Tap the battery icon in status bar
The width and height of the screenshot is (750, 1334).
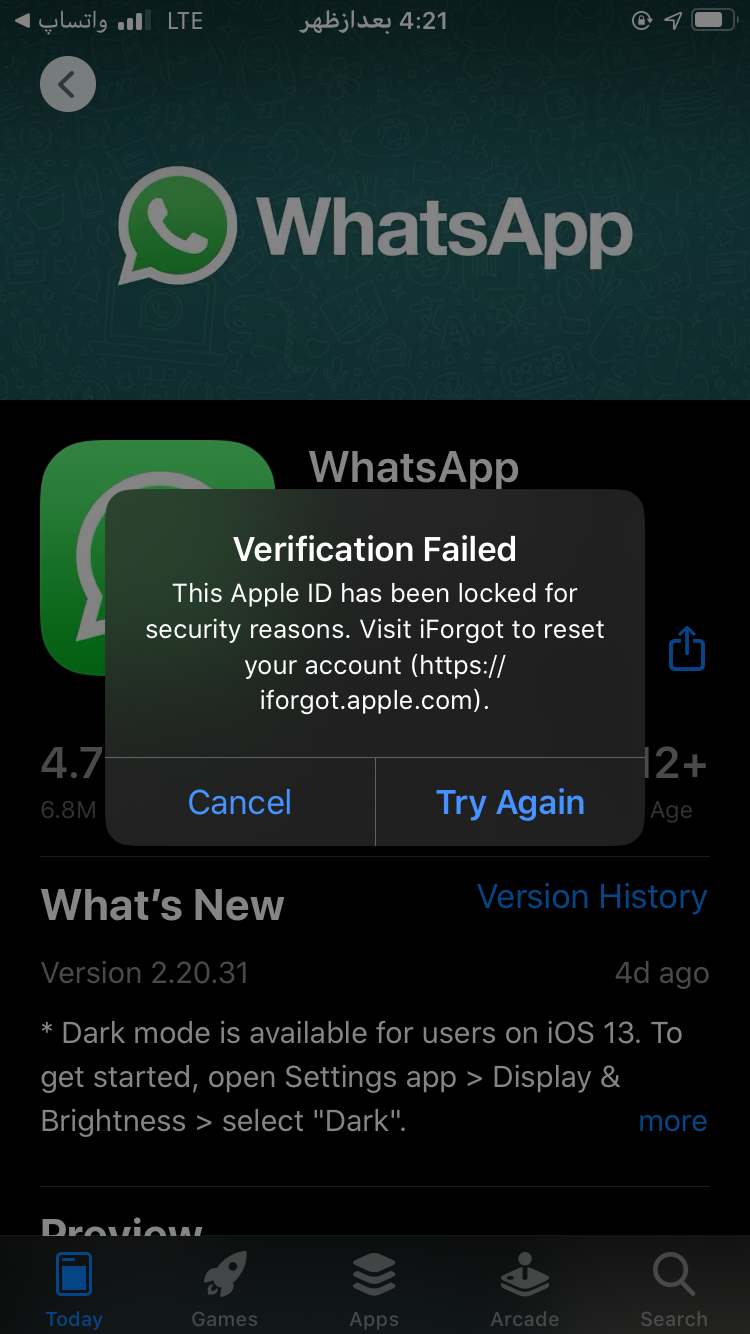(714, 20)
